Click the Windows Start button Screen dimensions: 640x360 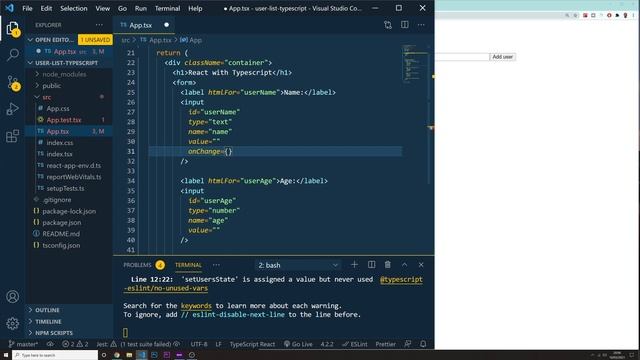[6, 355]
